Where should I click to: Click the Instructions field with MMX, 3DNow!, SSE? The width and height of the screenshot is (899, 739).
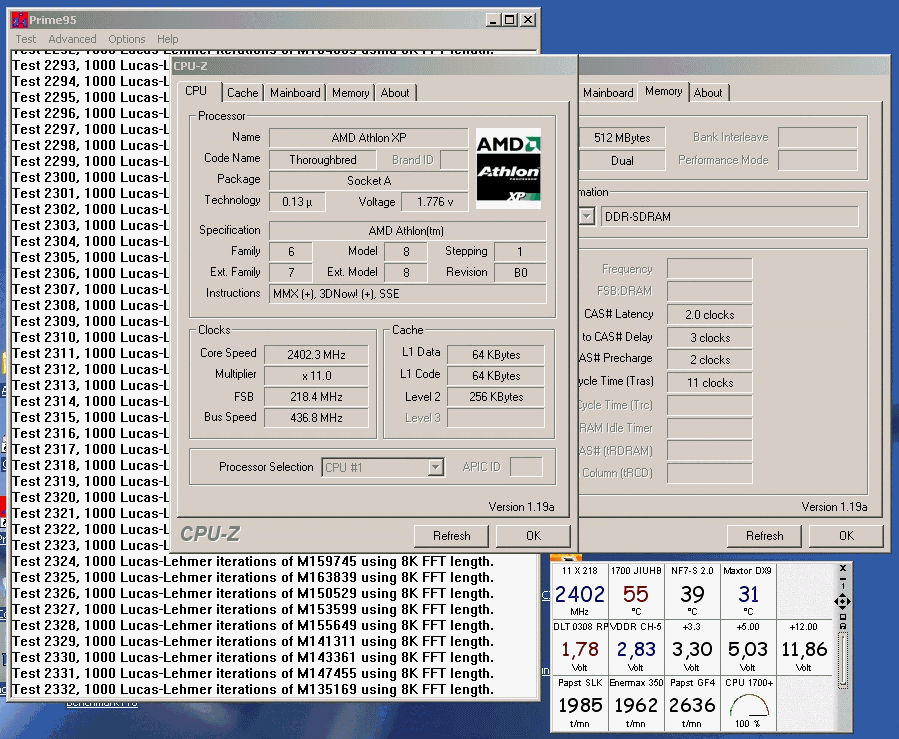click(x=408, y=294)
